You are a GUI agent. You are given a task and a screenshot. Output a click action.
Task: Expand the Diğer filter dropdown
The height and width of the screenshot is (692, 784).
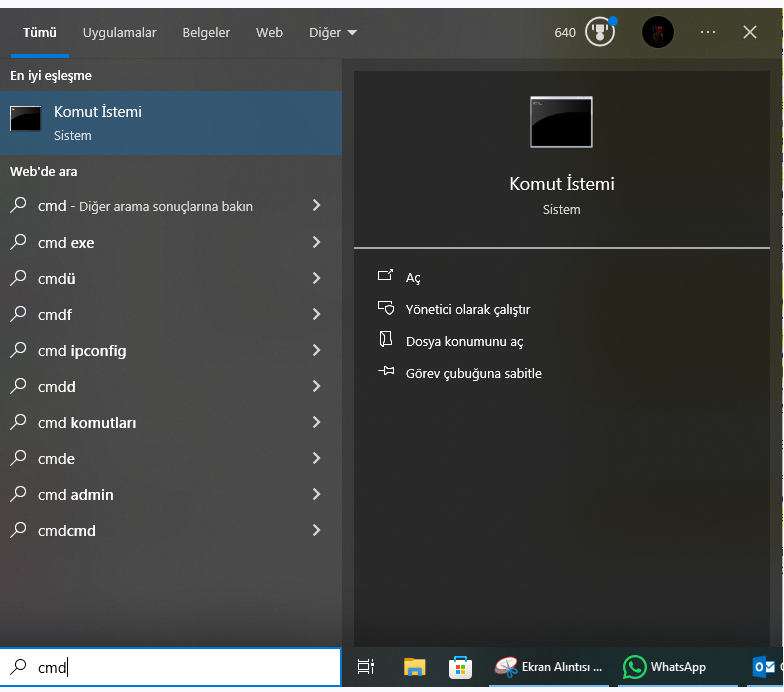333,32
